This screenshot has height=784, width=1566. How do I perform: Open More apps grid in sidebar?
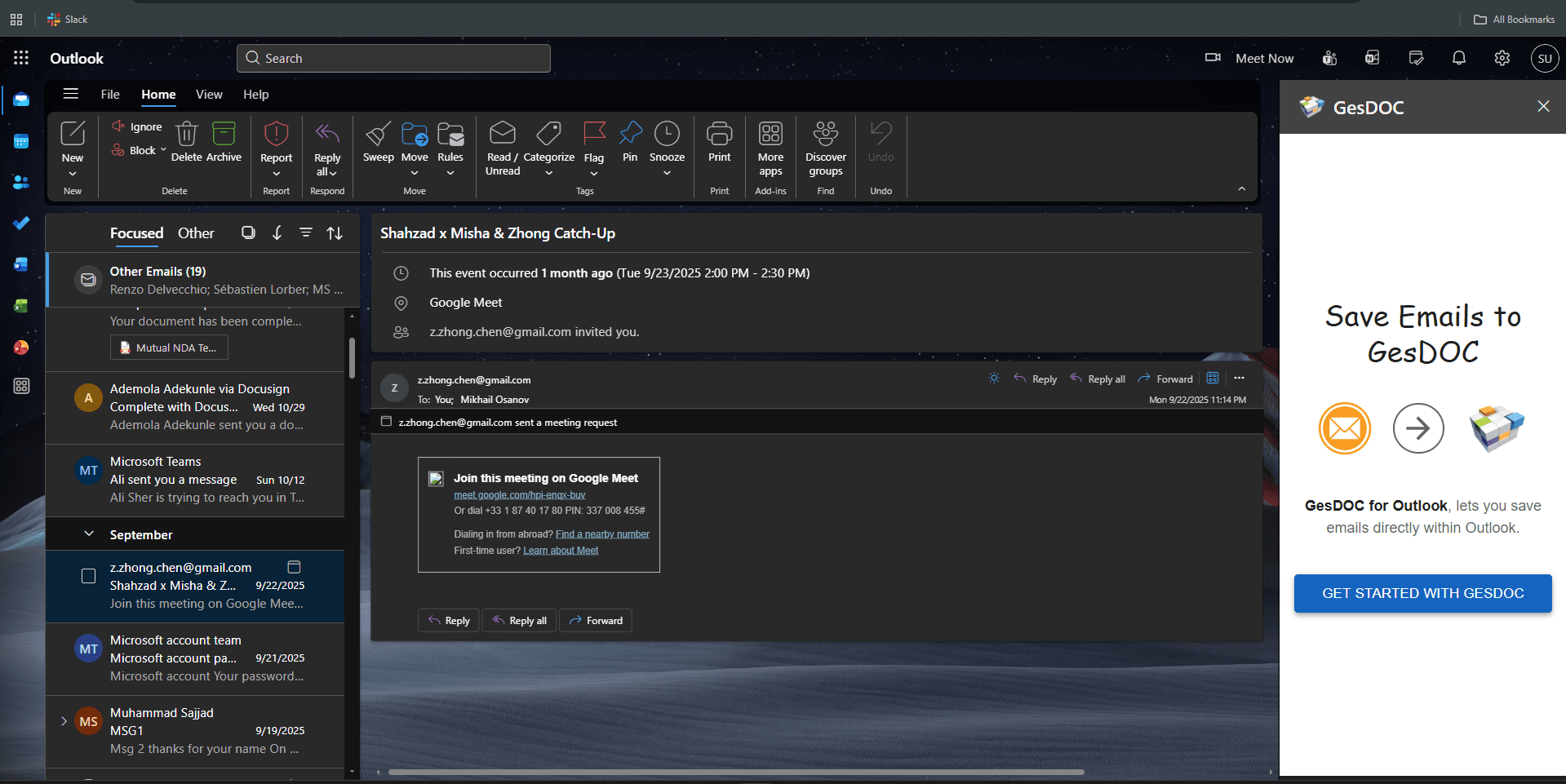coord(21,386)
